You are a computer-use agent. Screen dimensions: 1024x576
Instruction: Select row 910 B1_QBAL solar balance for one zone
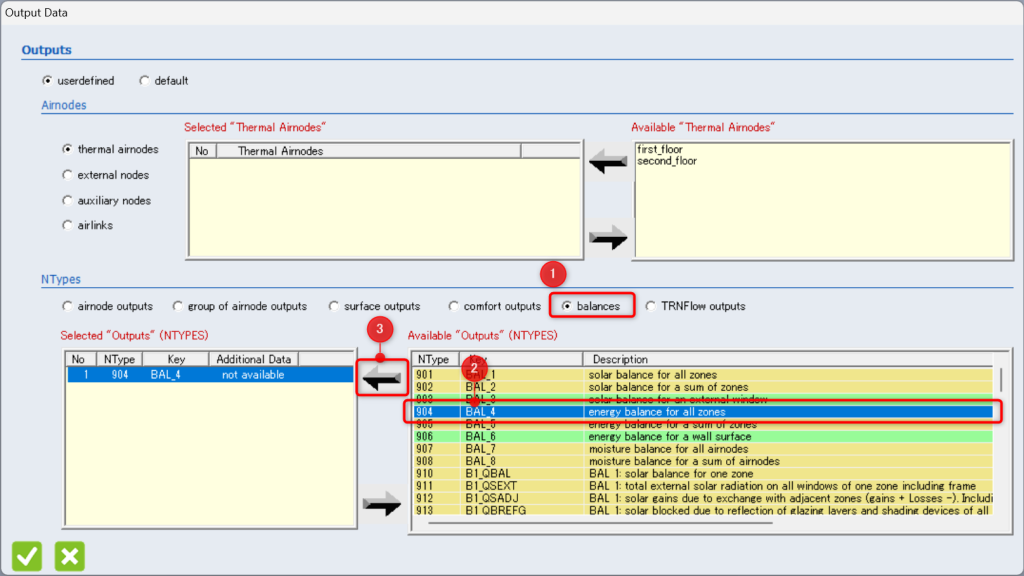coord(703,473)
